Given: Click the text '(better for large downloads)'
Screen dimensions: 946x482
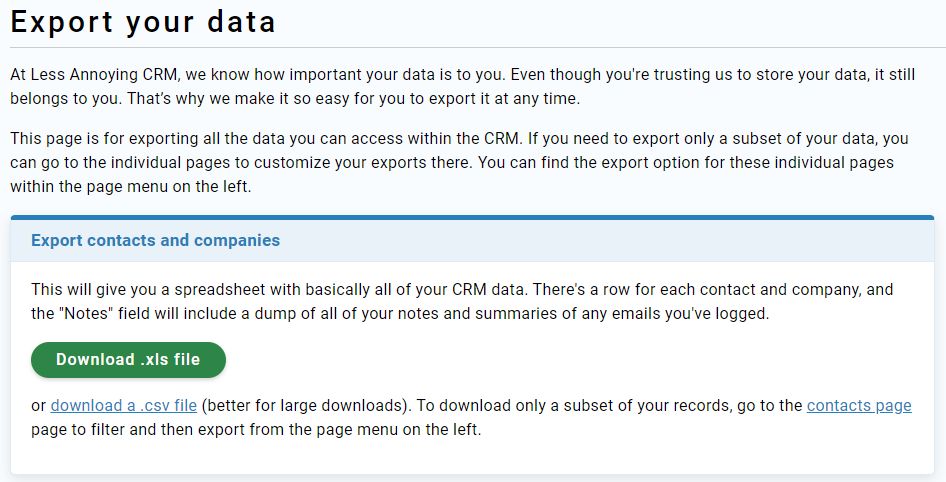Looking at the screenshot, I should pos(304,405).
